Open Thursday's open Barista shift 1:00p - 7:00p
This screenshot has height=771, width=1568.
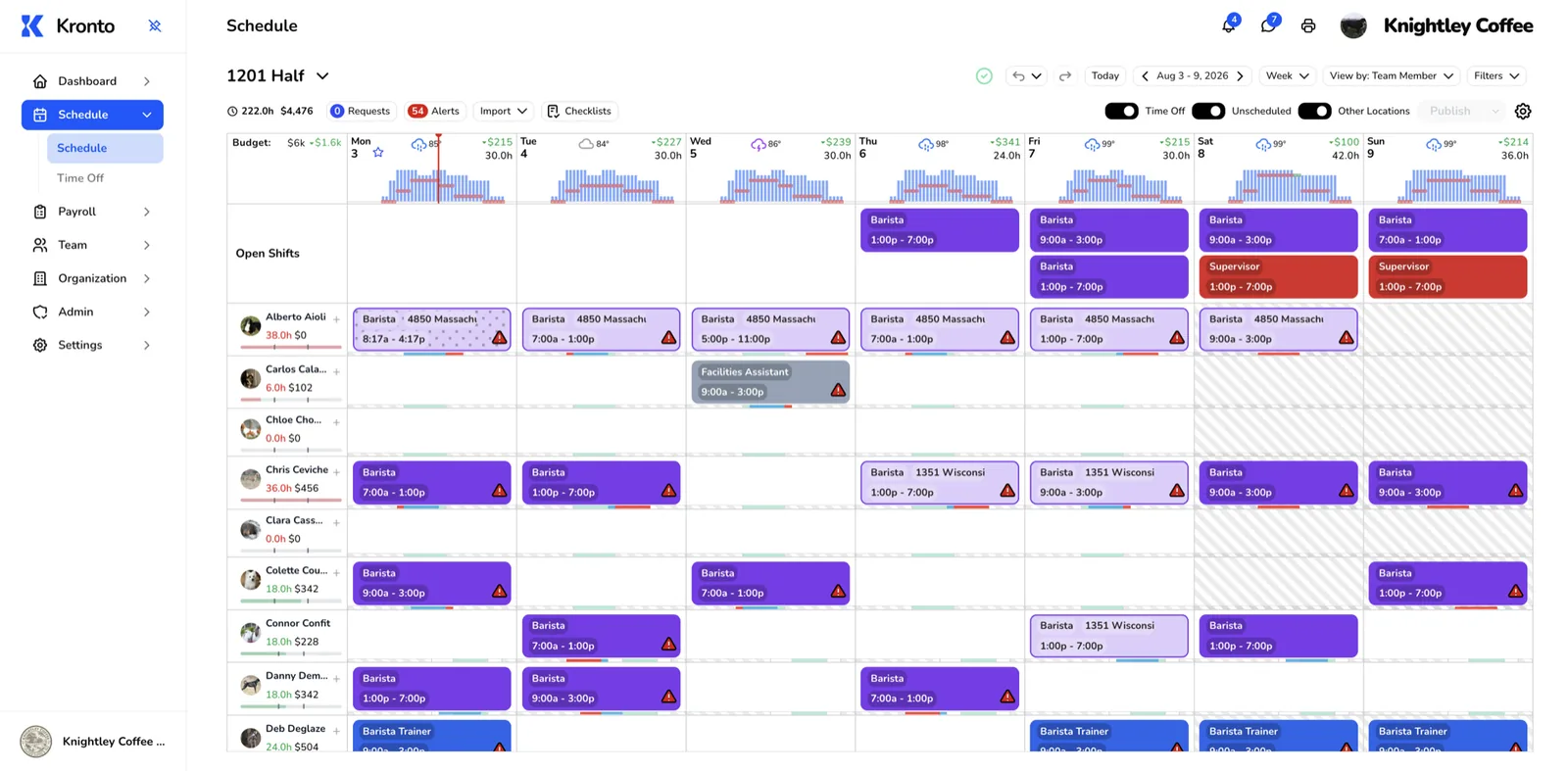[x=940, y=230]
